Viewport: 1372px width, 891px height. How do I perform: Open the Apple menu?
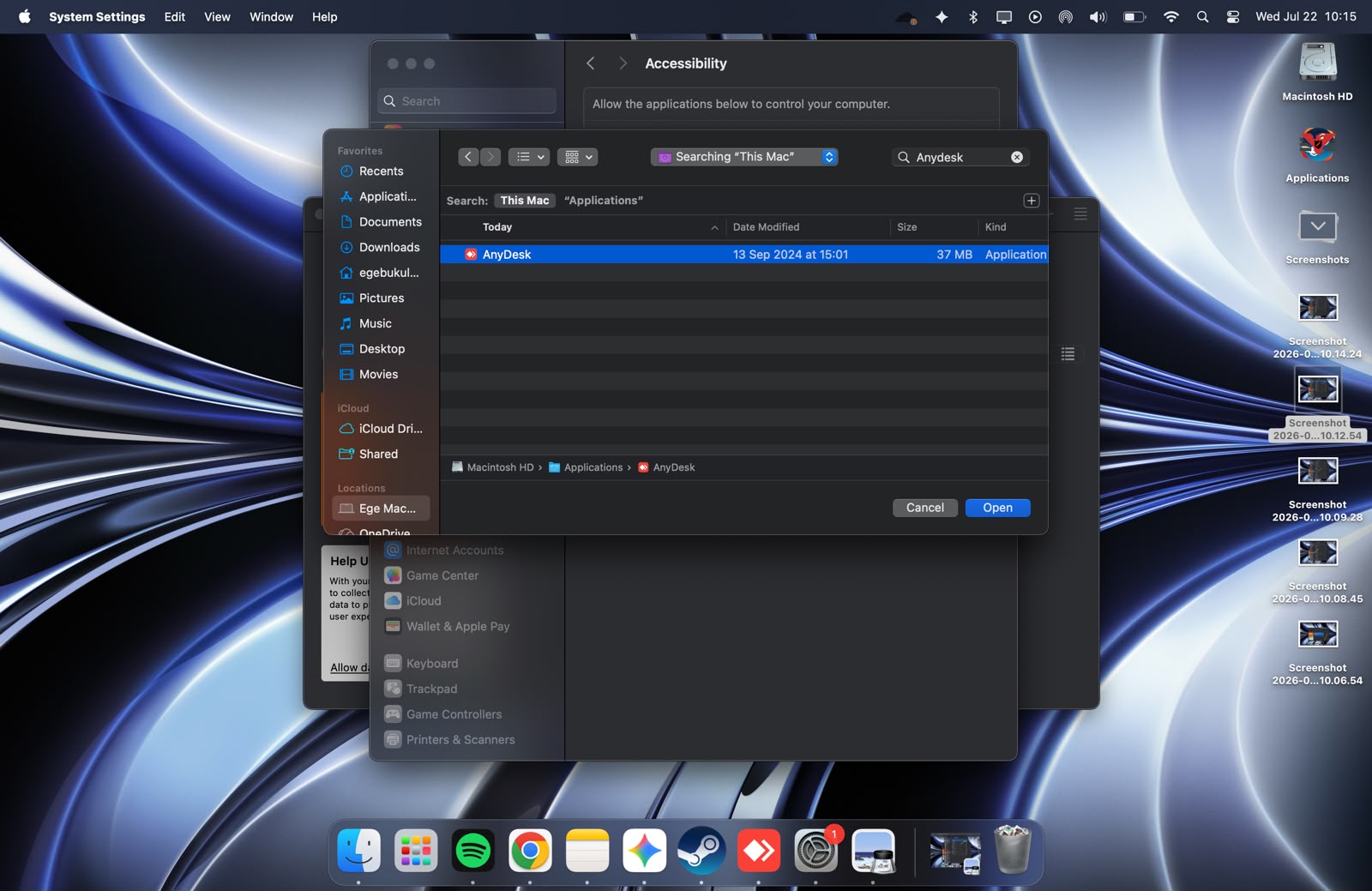pyautogui.click(x=25, y=16)
